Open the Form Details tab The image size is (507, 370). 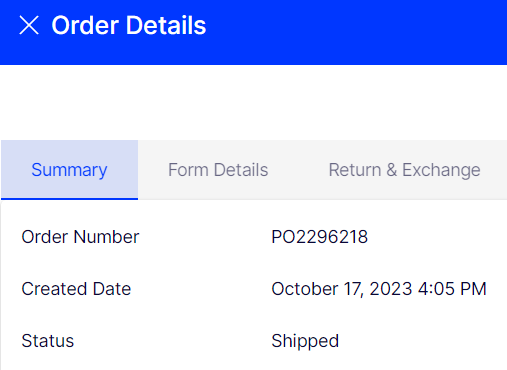coord(218,170)
